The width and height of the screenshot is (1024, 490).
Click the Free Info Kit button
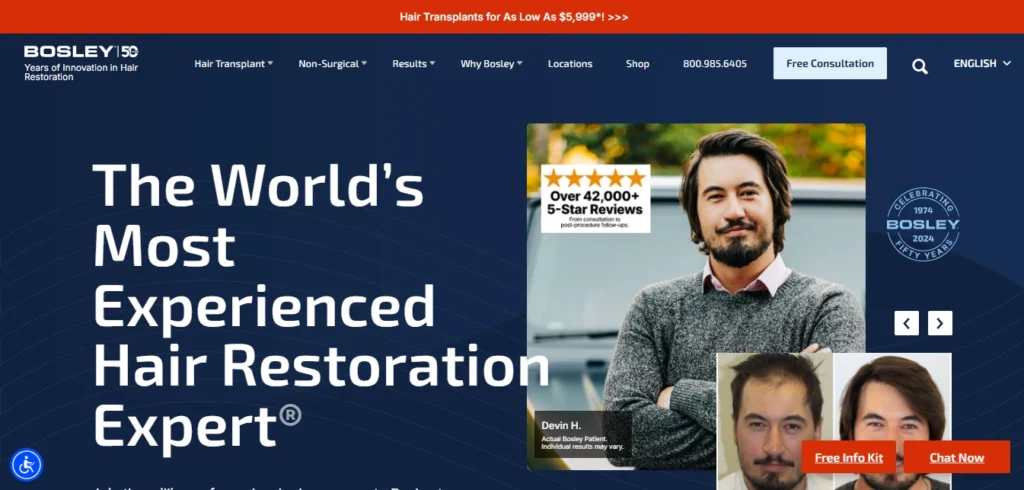[848, 457]
